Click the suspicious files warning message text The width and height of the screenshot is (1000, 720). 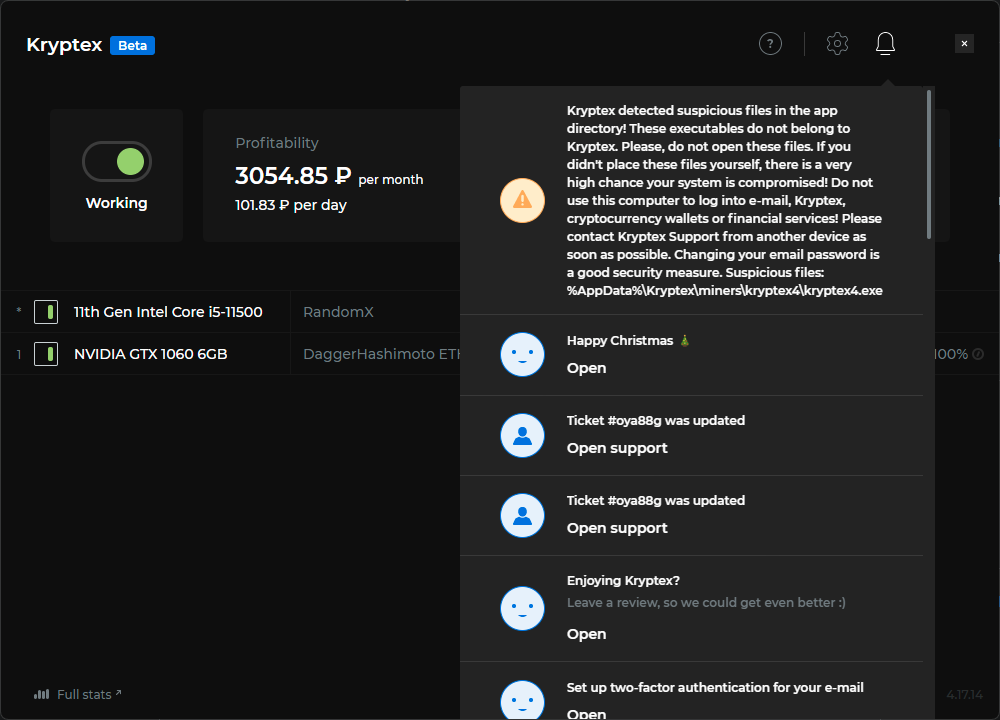pyautogui.click(x=724, y=200)
